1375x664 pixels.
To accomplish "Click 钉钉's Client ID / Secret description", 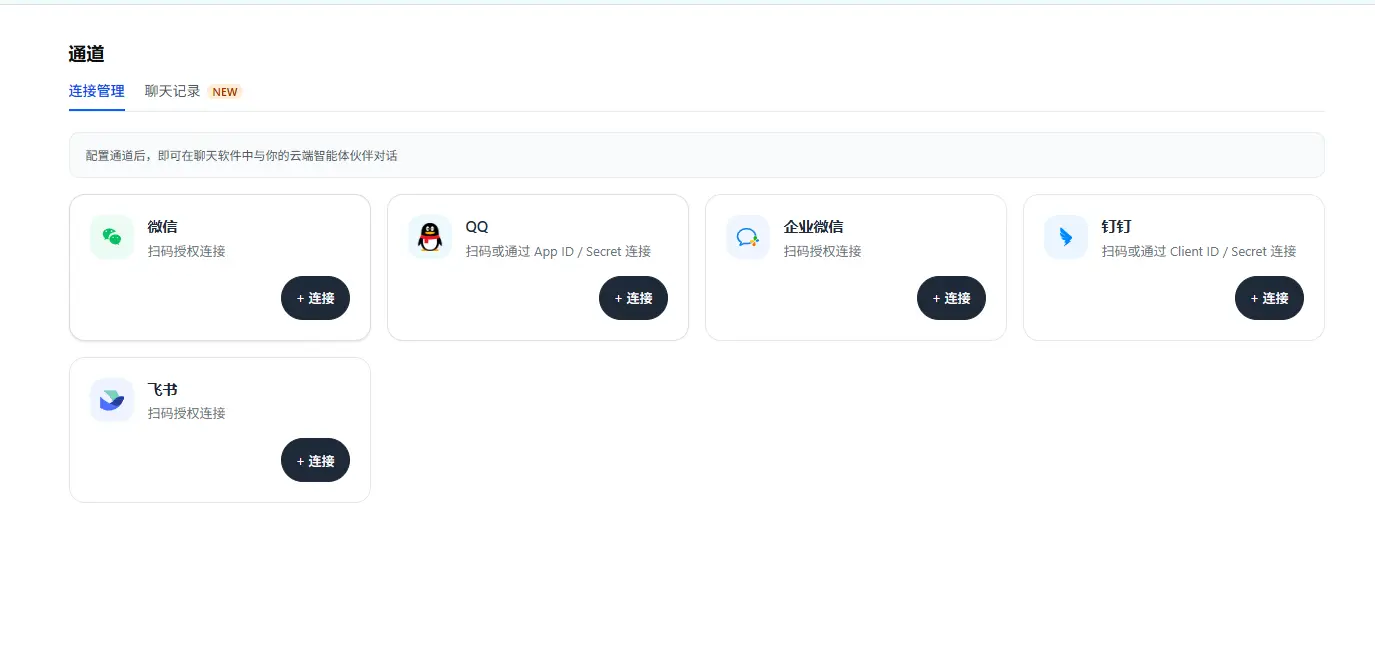I will [1199, 251].
